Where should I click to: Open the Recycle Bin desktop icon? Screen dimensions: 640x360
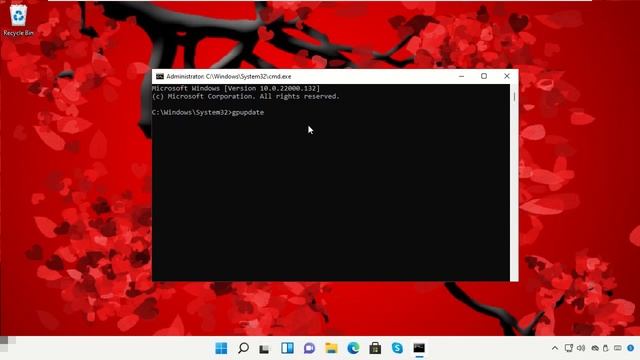tap(18, 20)
